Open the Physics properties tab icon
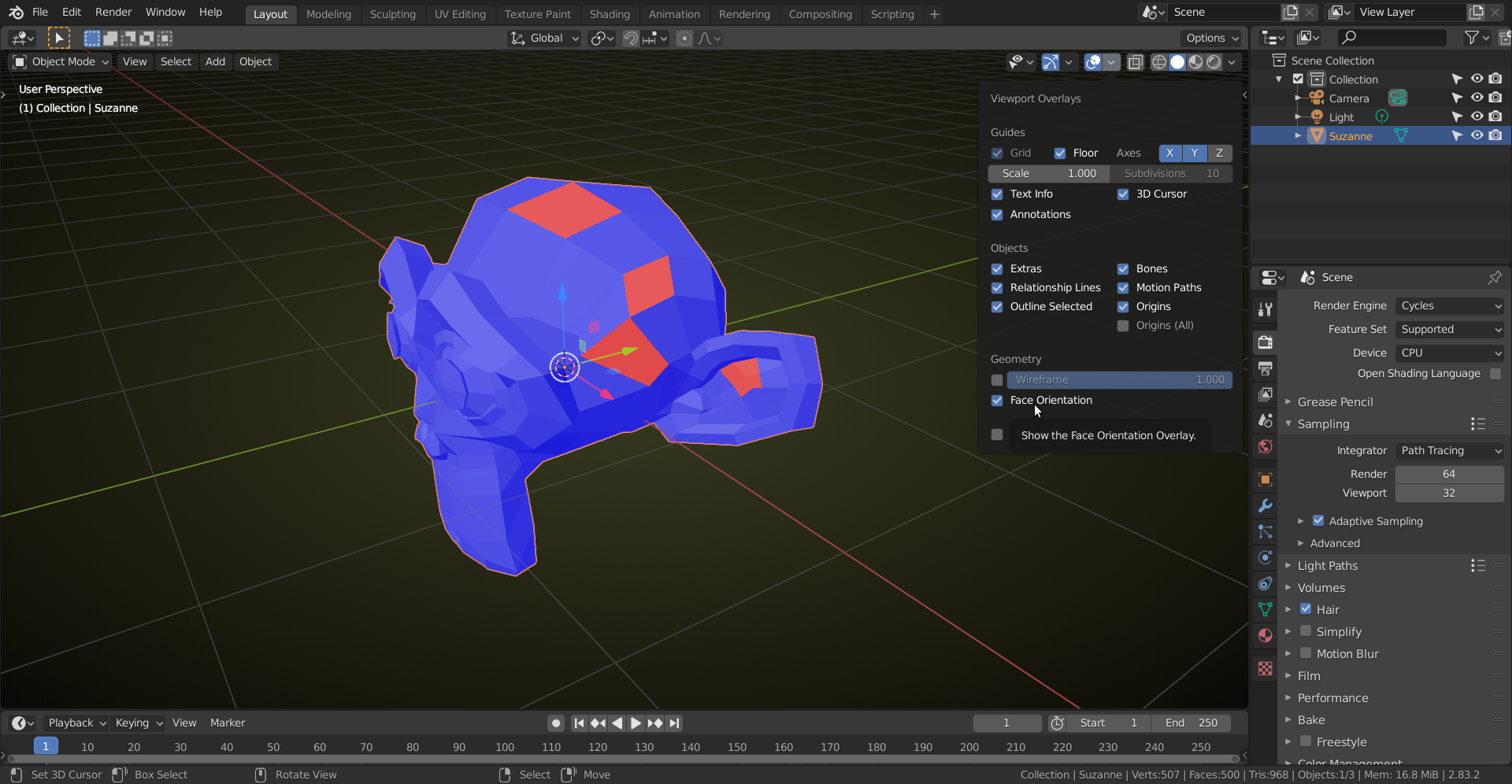Screen dimensions: 1512x784 (x=1266, y=557)
